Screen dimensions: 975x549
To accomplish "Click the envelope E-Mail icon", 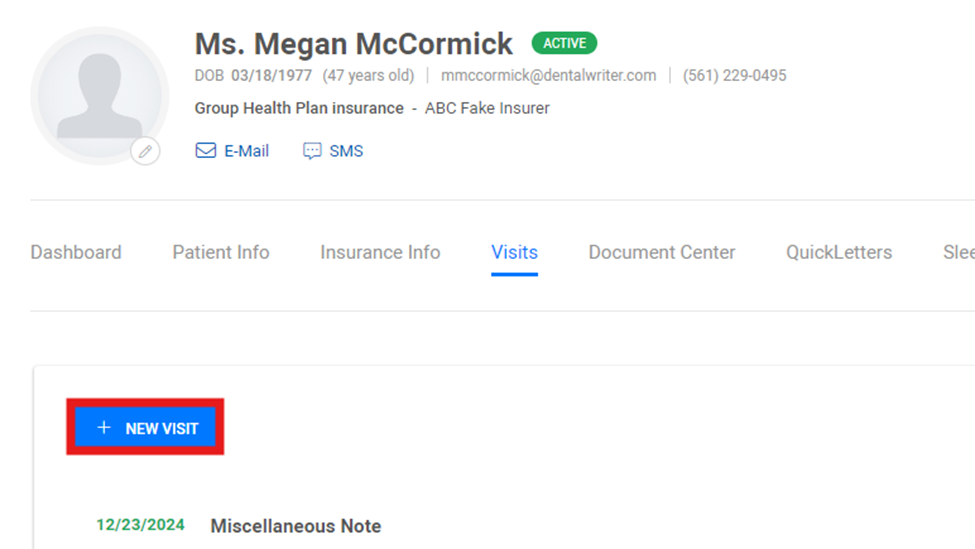I will click(x=206, y=150).
